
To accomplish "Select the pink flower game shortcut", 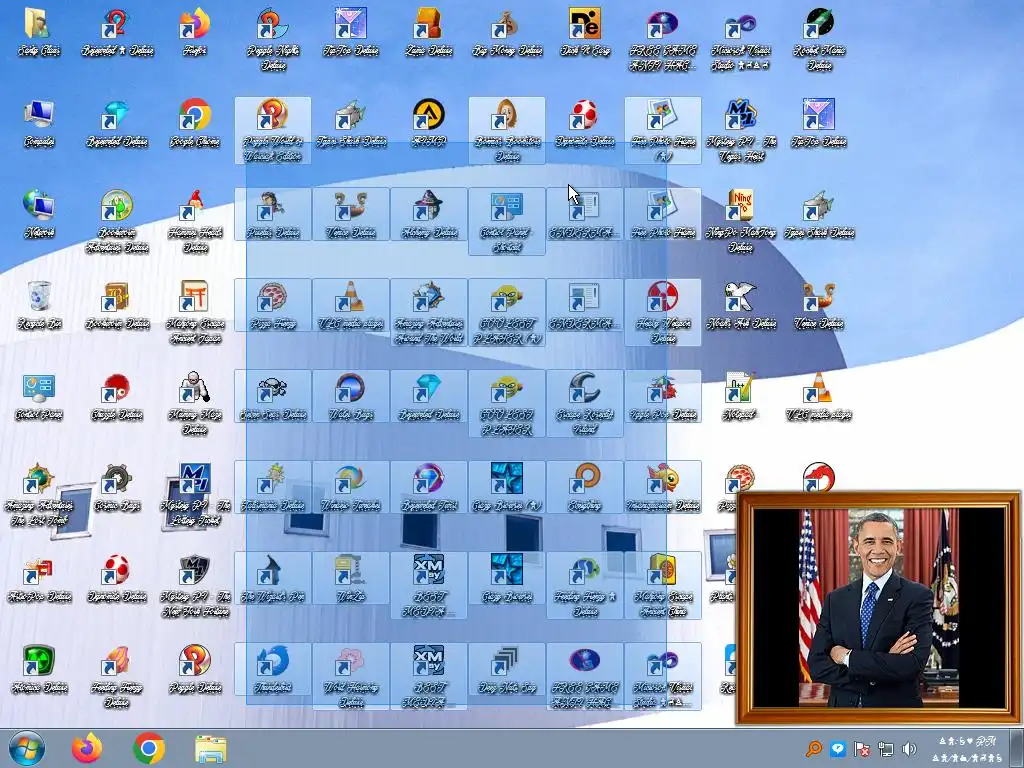I will pyautogui.click(x=351, y=676).
